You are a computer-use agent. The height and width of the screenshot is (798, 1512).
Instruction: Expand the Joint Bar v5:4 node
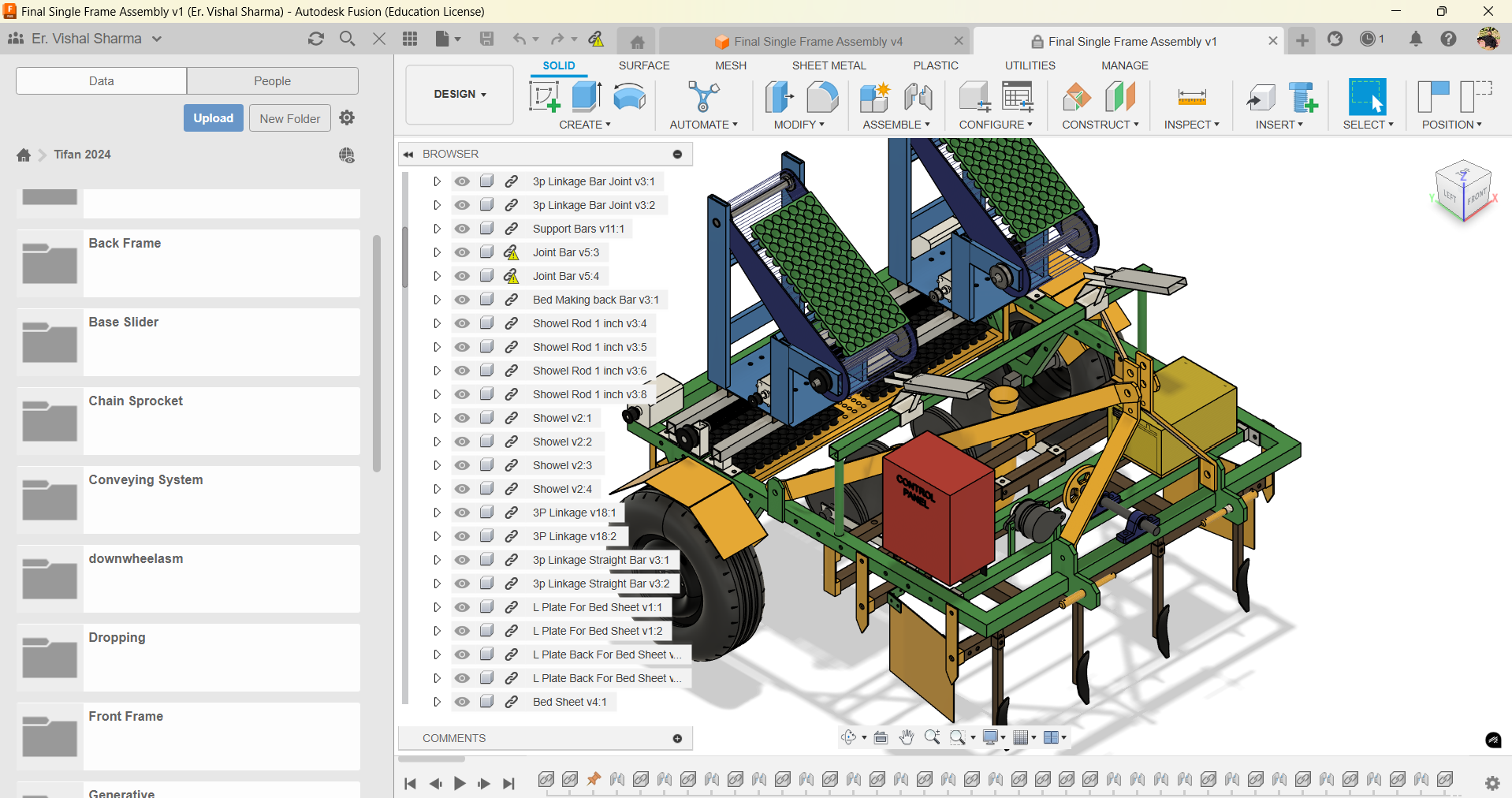437,276
